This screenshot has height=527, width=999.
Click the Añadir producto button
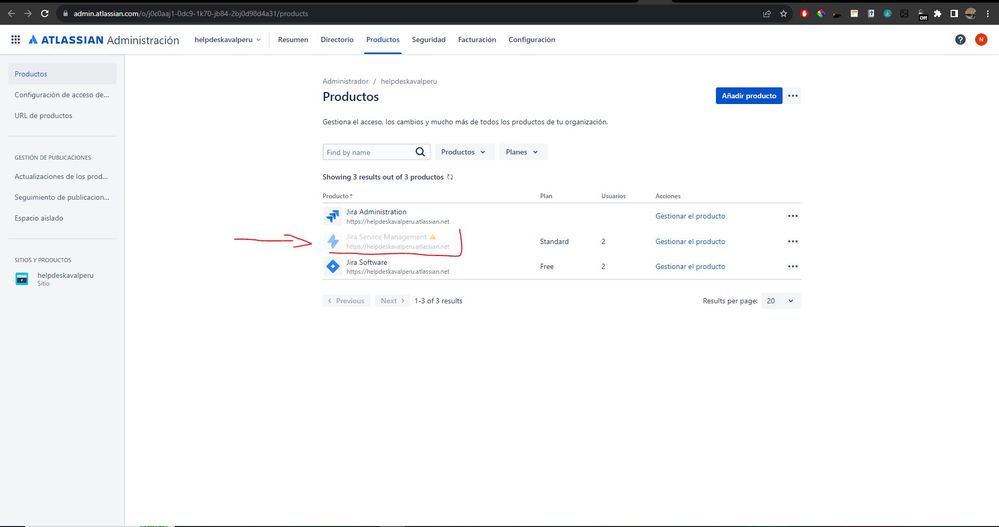(749, 96)
